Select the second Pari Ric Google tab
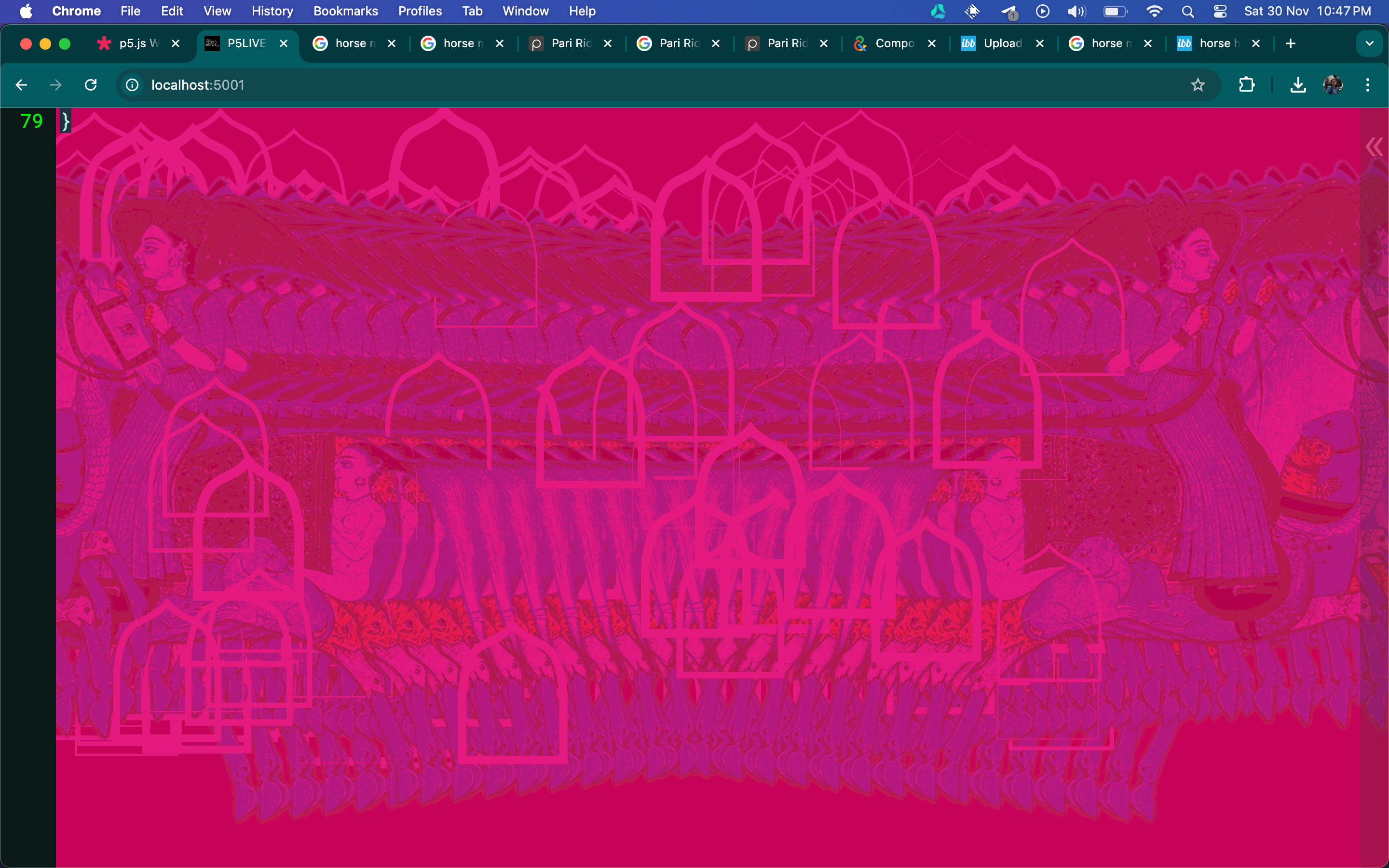This screenshot has width=1389, height=868. (679, 43)
